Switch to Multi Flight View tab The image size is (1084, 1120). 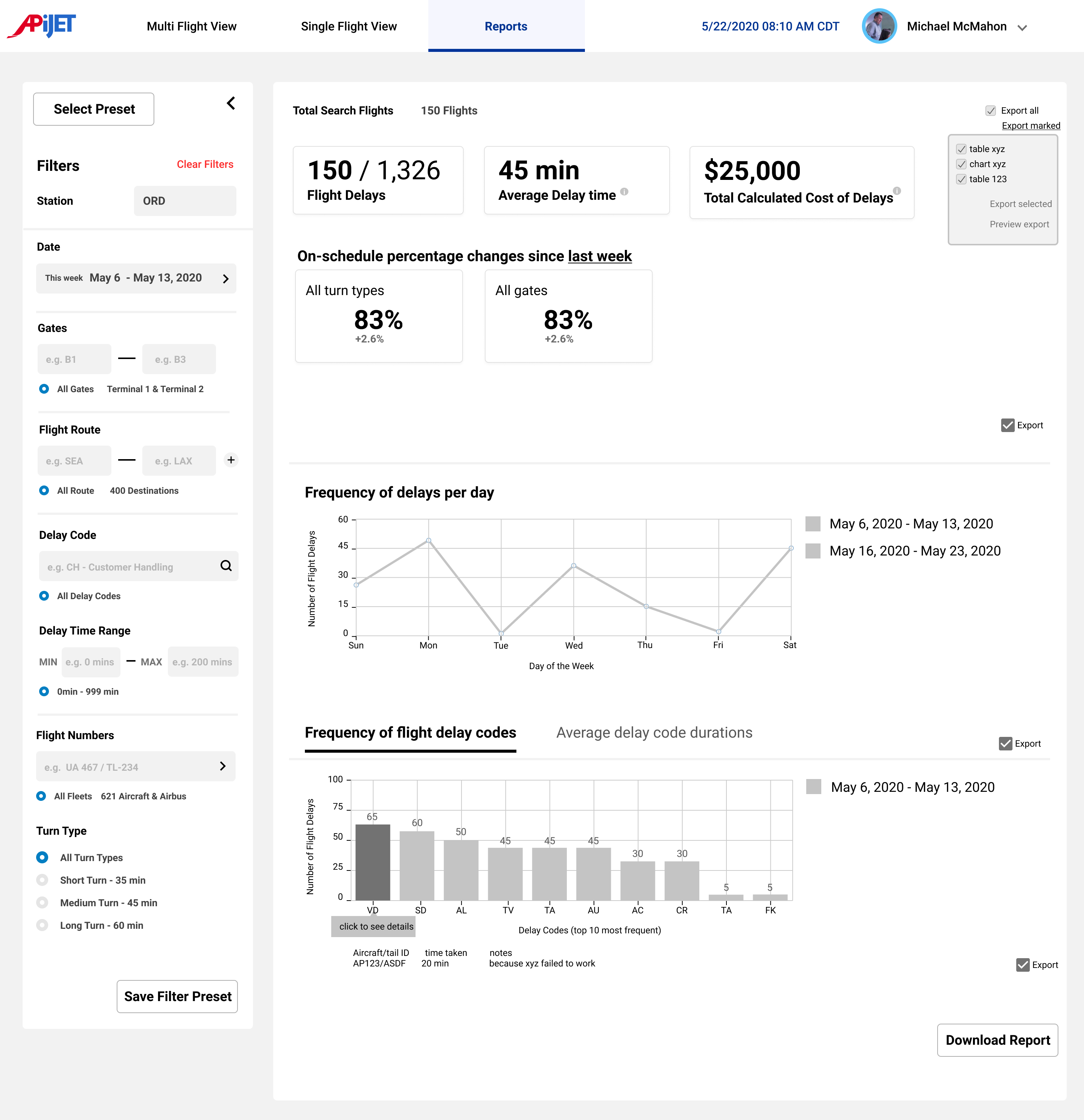tap(192, 26)
